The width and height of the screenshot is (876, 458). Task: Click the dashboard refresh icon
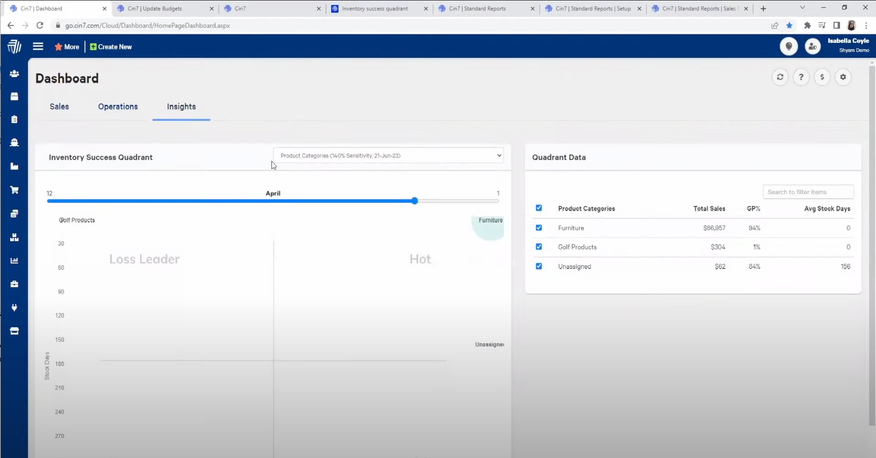(x=780, y=77)
